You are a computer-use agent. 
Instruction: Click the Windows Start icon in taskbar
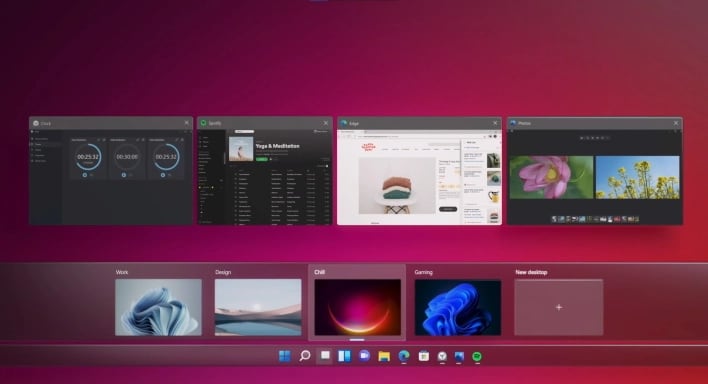coord(284,356)
